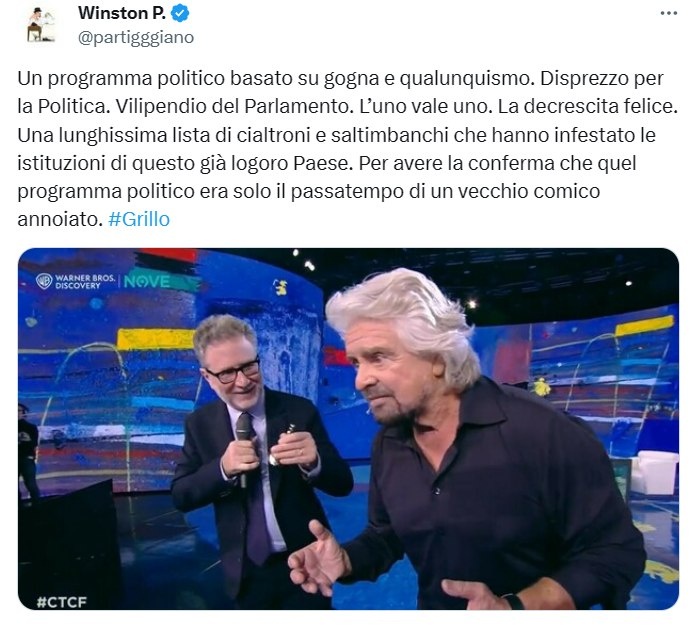Viewport: 691px width, 627px height.
Task: Click the red stripe atop studio backdrop
Action: point(168,254)
